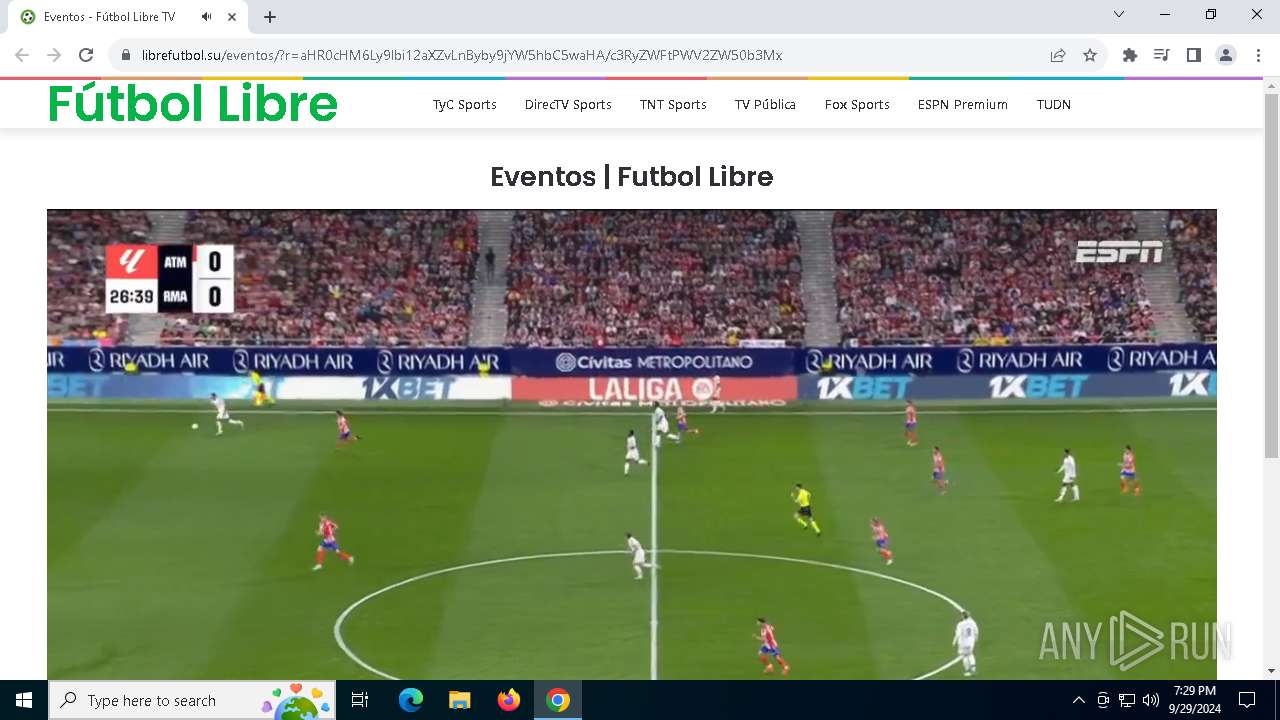Click the scrollbar up arrow
This screenshot has width=1280, height=720.
tap(1271, 86)
